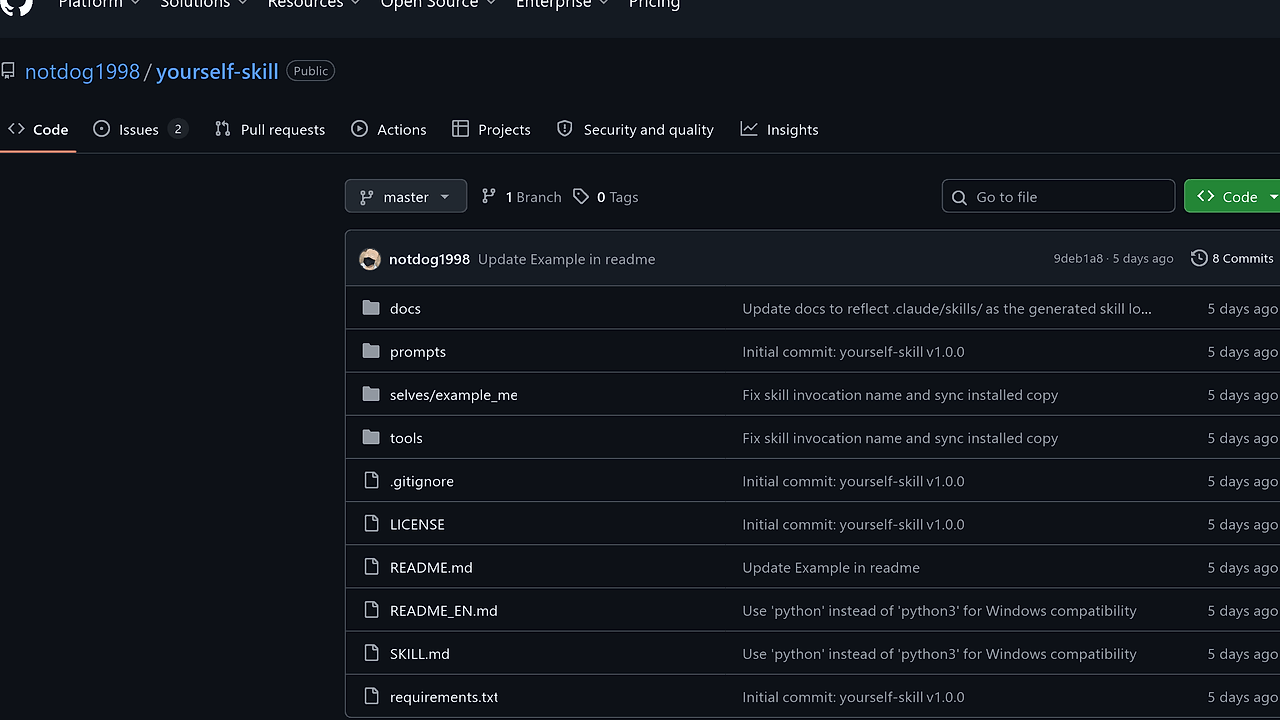Click the file icon of LICENSE row

click(372, 524)
